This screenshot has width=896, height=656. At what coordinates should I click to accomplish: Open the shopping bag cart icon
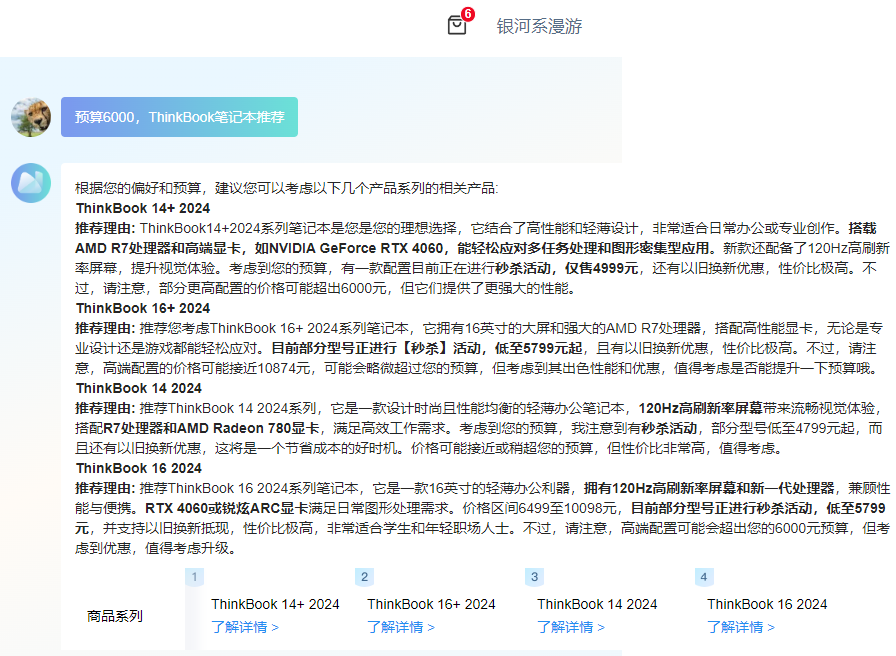[457, 25]
